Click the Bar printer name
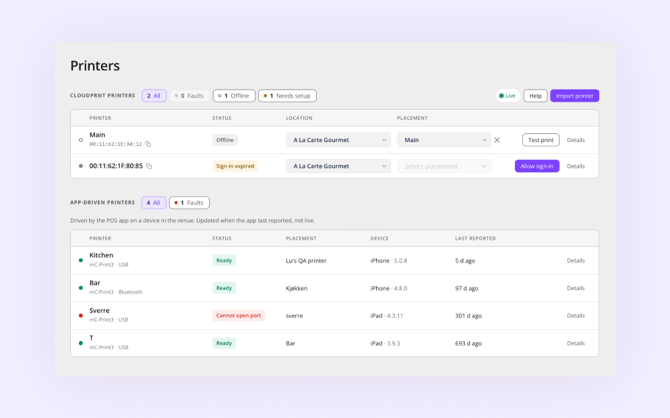Screen dimensions: 670x418 click(x=95, y=283)
